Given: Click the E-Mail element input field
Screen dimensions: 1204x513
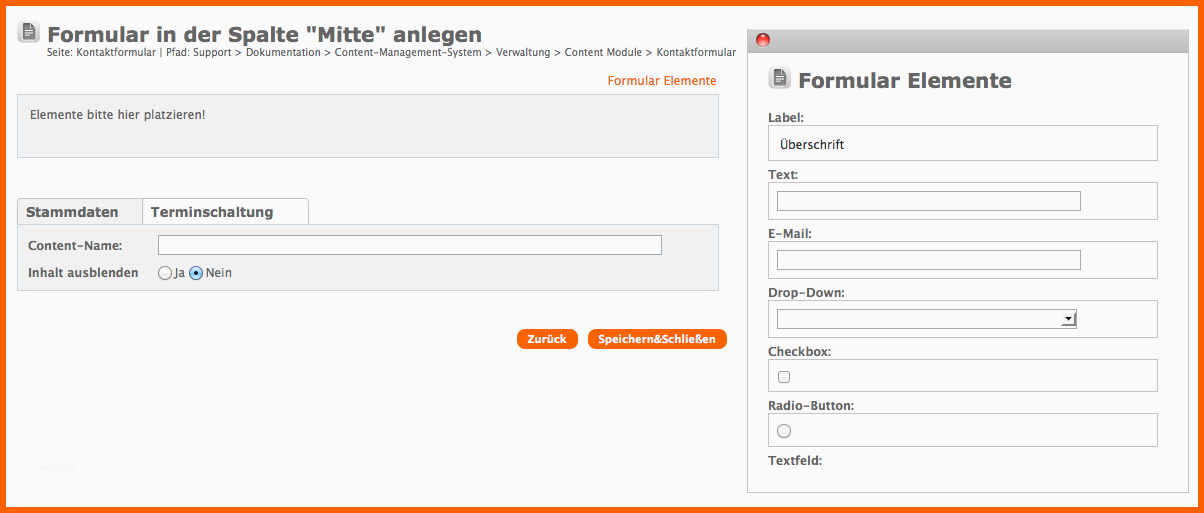Looking at the screenshot, I should [x=928, y=260].
